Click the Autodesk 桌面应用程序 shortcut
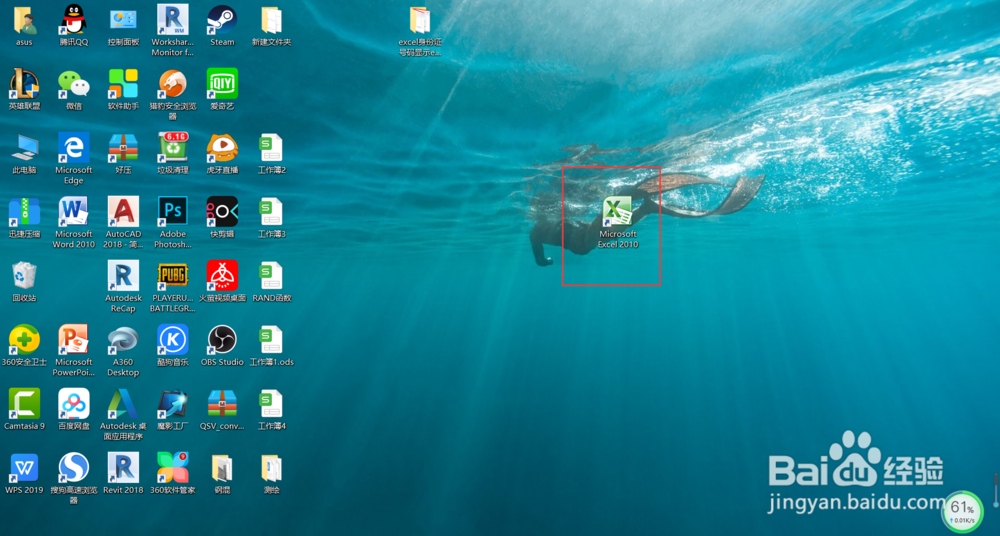Image resolution: width=1000 pixels, height=536 pixels. pyautogui.click(x=123, y=413)
